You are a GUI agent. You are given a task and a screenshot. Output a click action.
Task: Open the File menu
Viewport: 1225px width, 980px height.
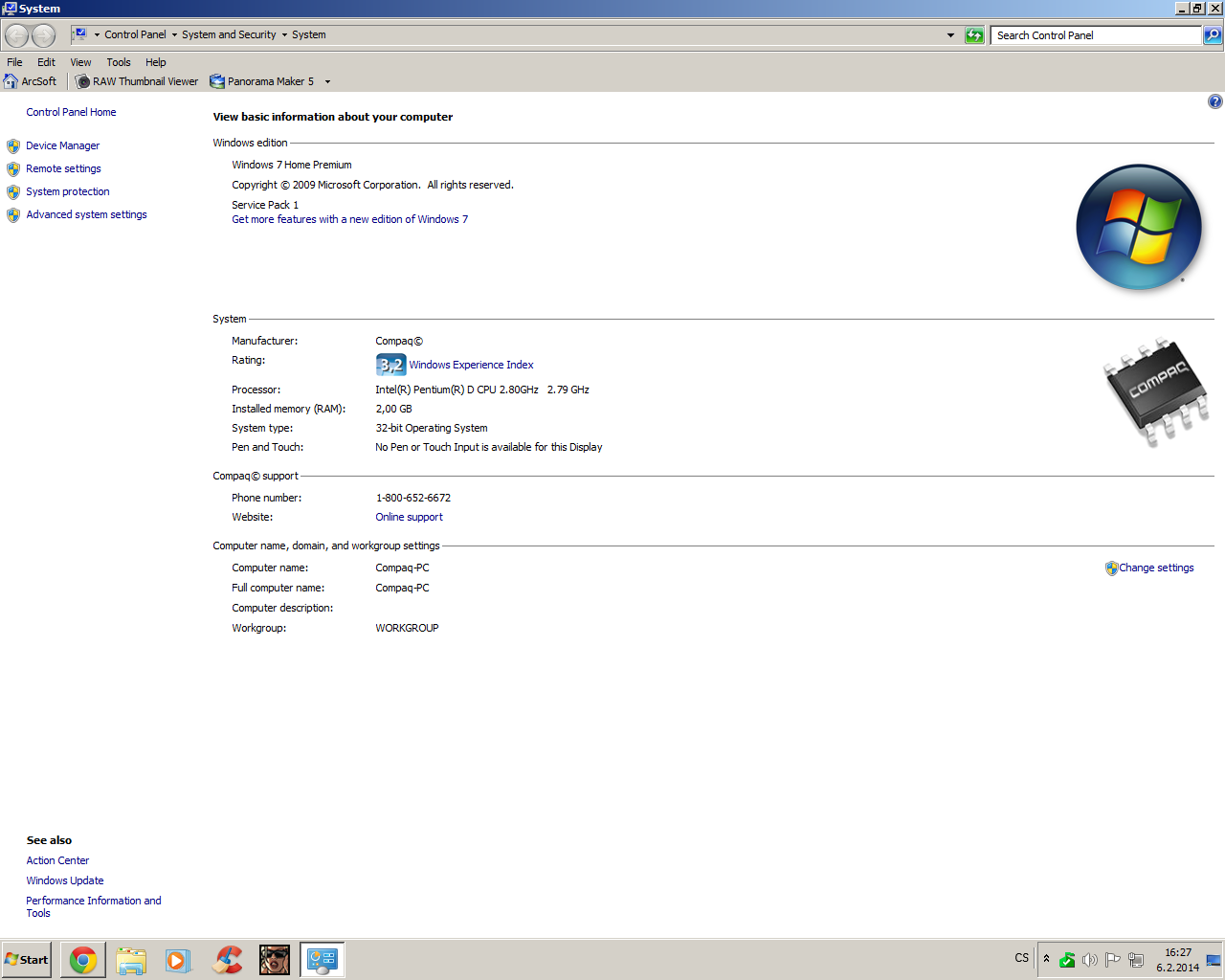(14, 62)
